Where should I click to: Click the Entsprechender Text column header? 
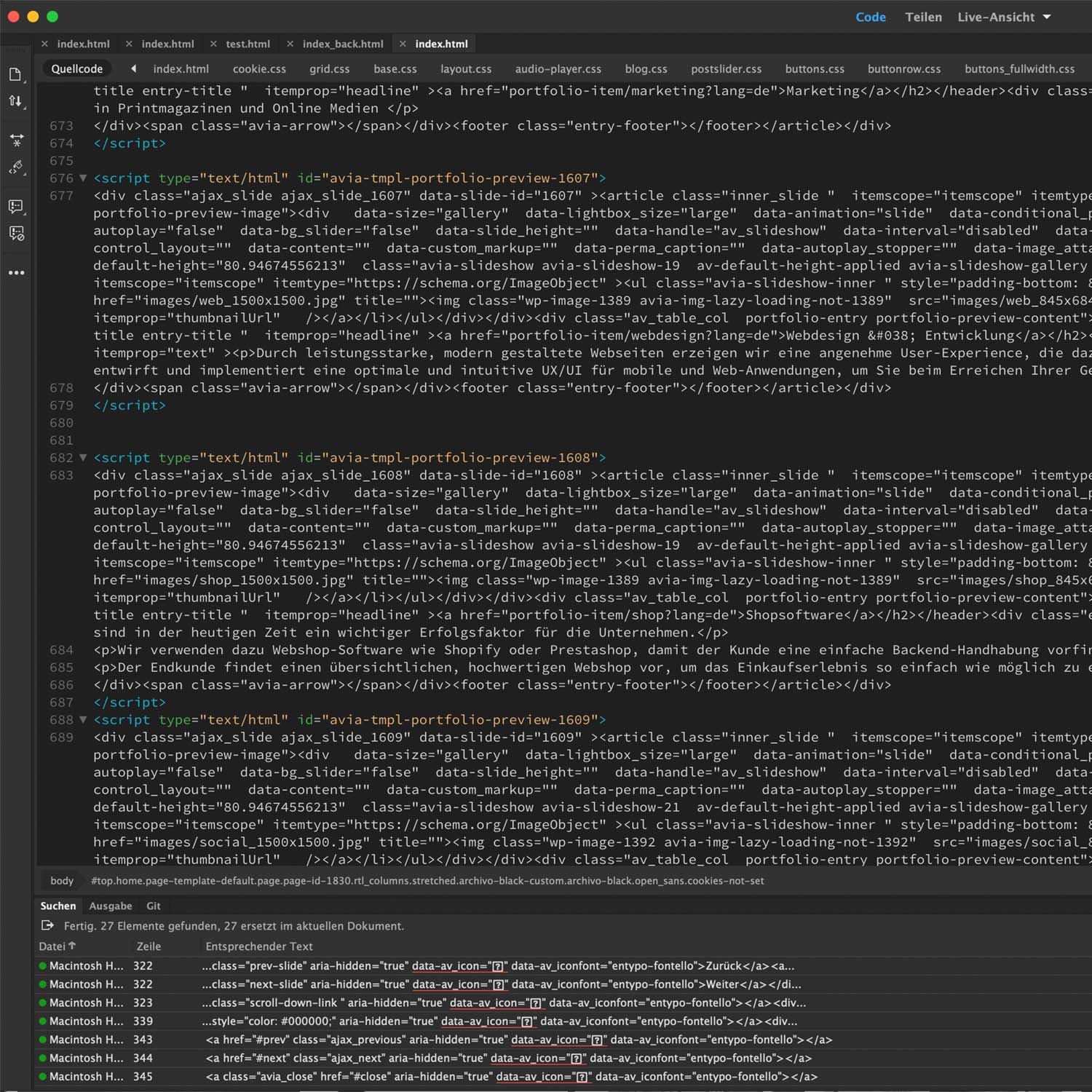click(x=259, y=946)
